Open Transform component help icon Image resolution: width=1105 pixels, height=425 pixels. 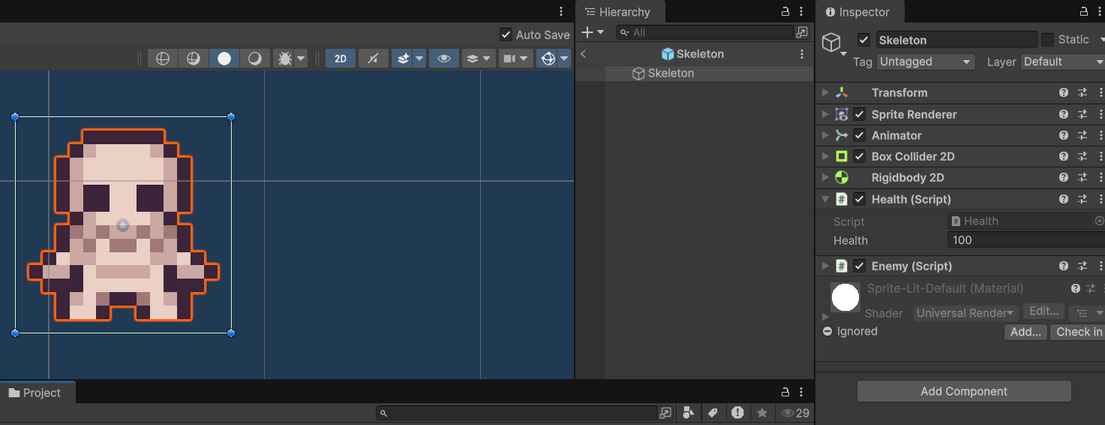(1064, 93)
